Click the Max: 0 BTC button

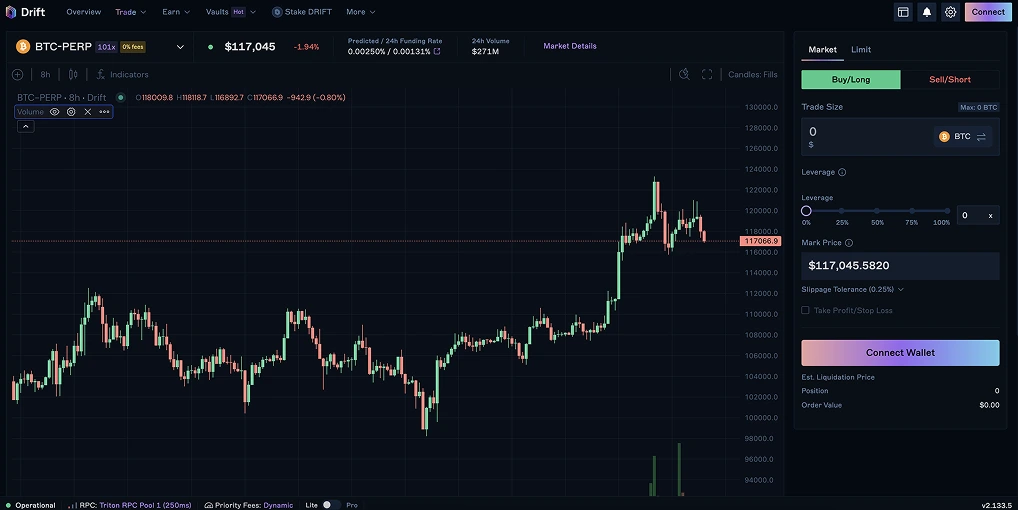click(x=978, y=107)
